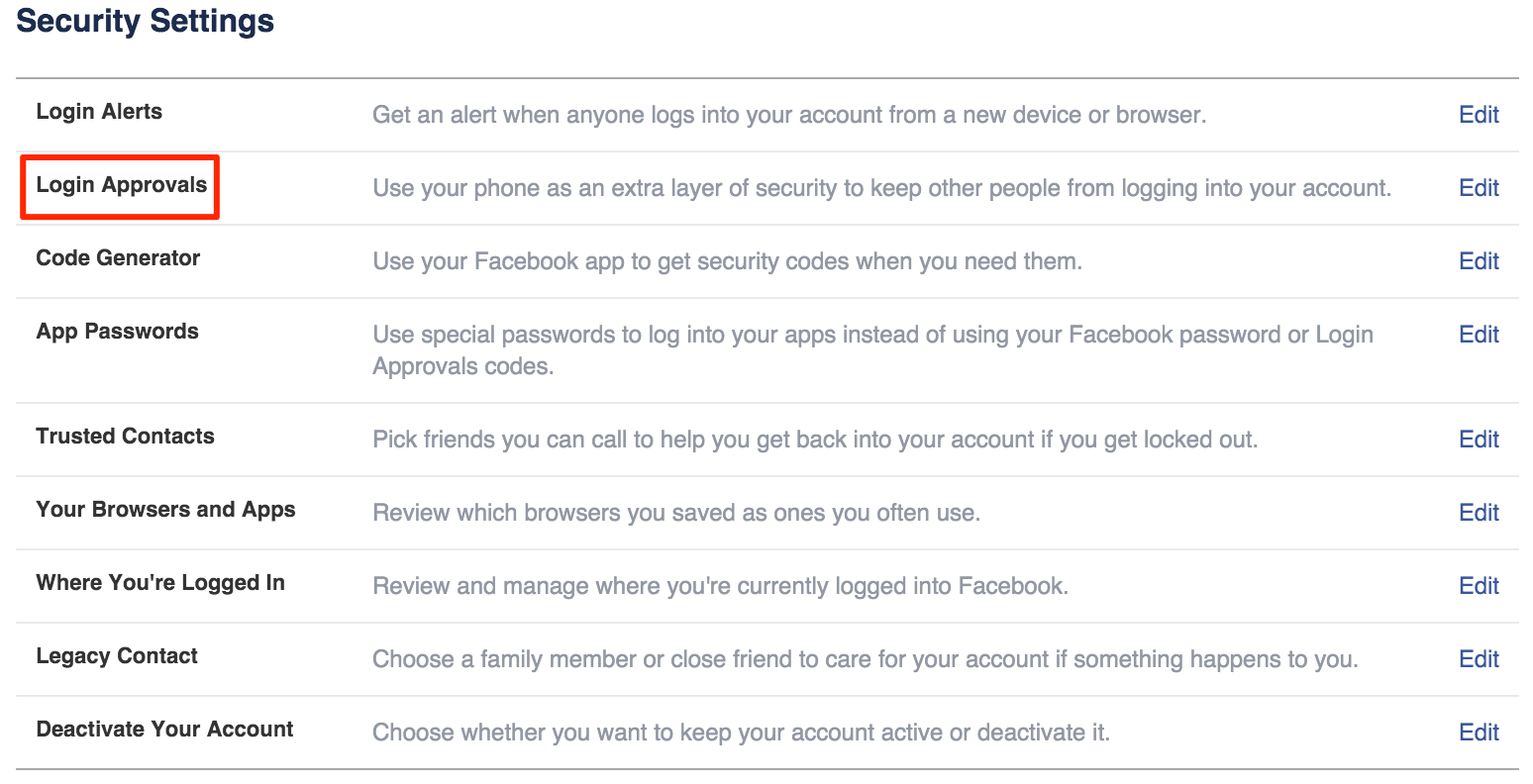Select the highlighted Login Approvals label
The width and height of the screenshot is (1533, 784).
click(121, 185)
